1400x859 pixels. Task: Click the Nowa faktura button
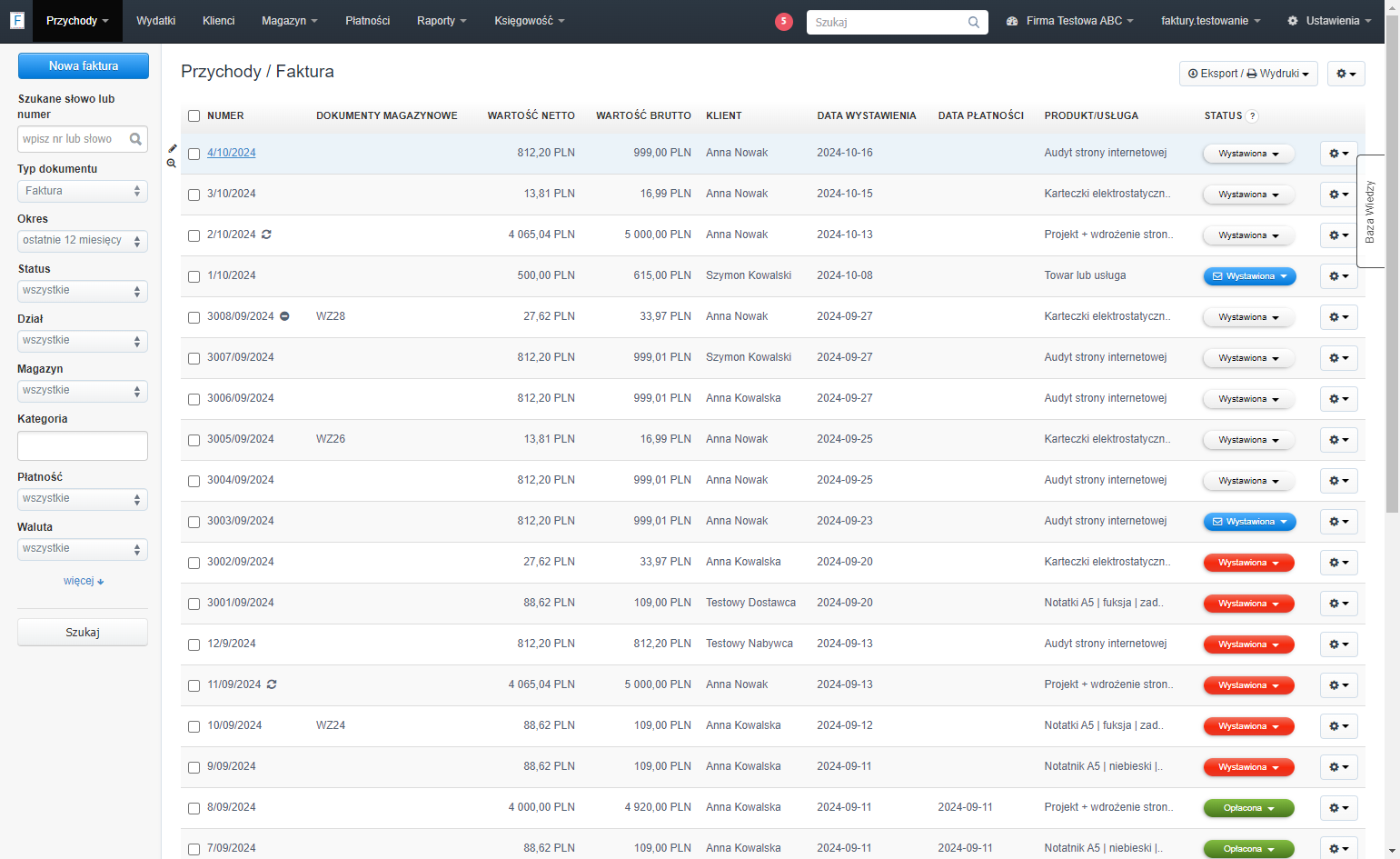(x=84, y=65)
